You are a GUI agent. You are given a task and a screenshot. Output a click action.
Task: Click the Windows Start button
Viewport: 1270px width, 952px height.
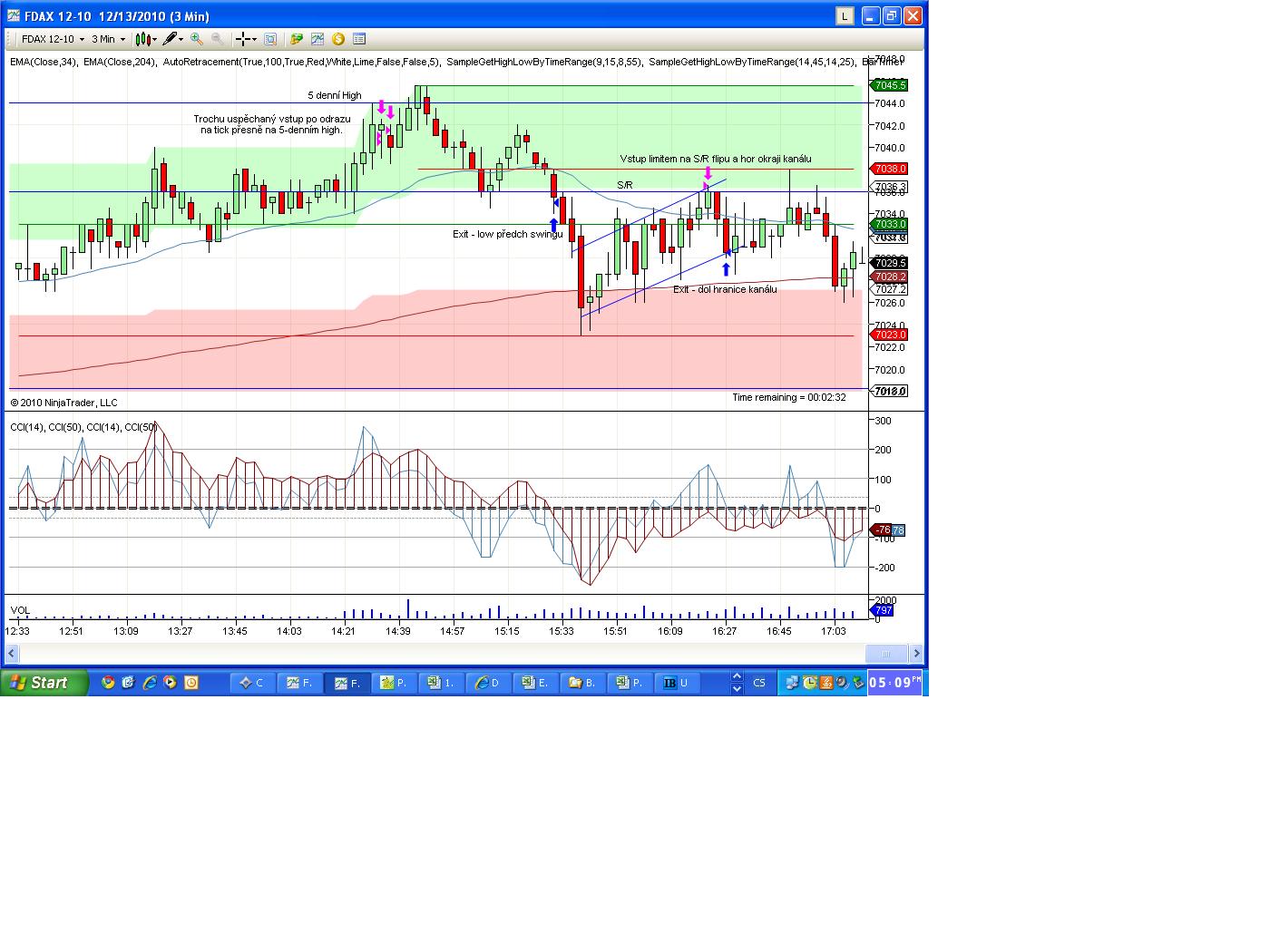44,683
